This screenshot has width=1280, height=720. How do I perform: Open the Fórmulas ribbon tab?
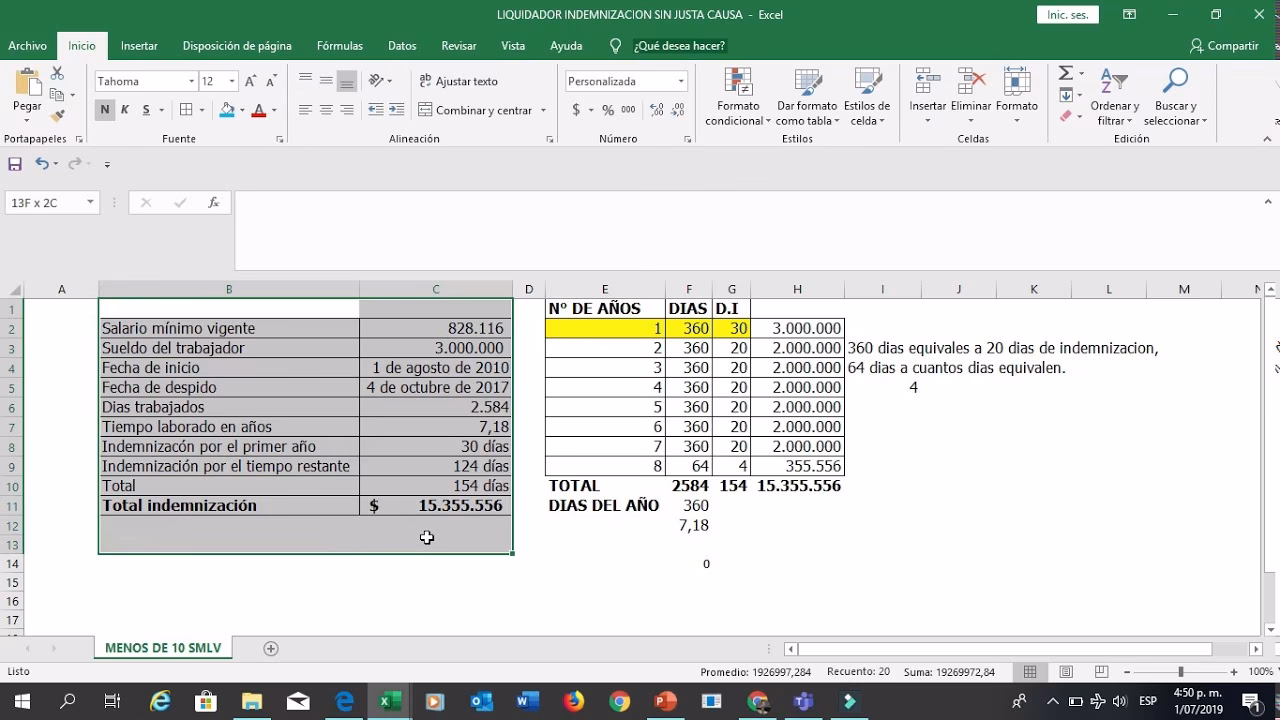coord(339,46)
